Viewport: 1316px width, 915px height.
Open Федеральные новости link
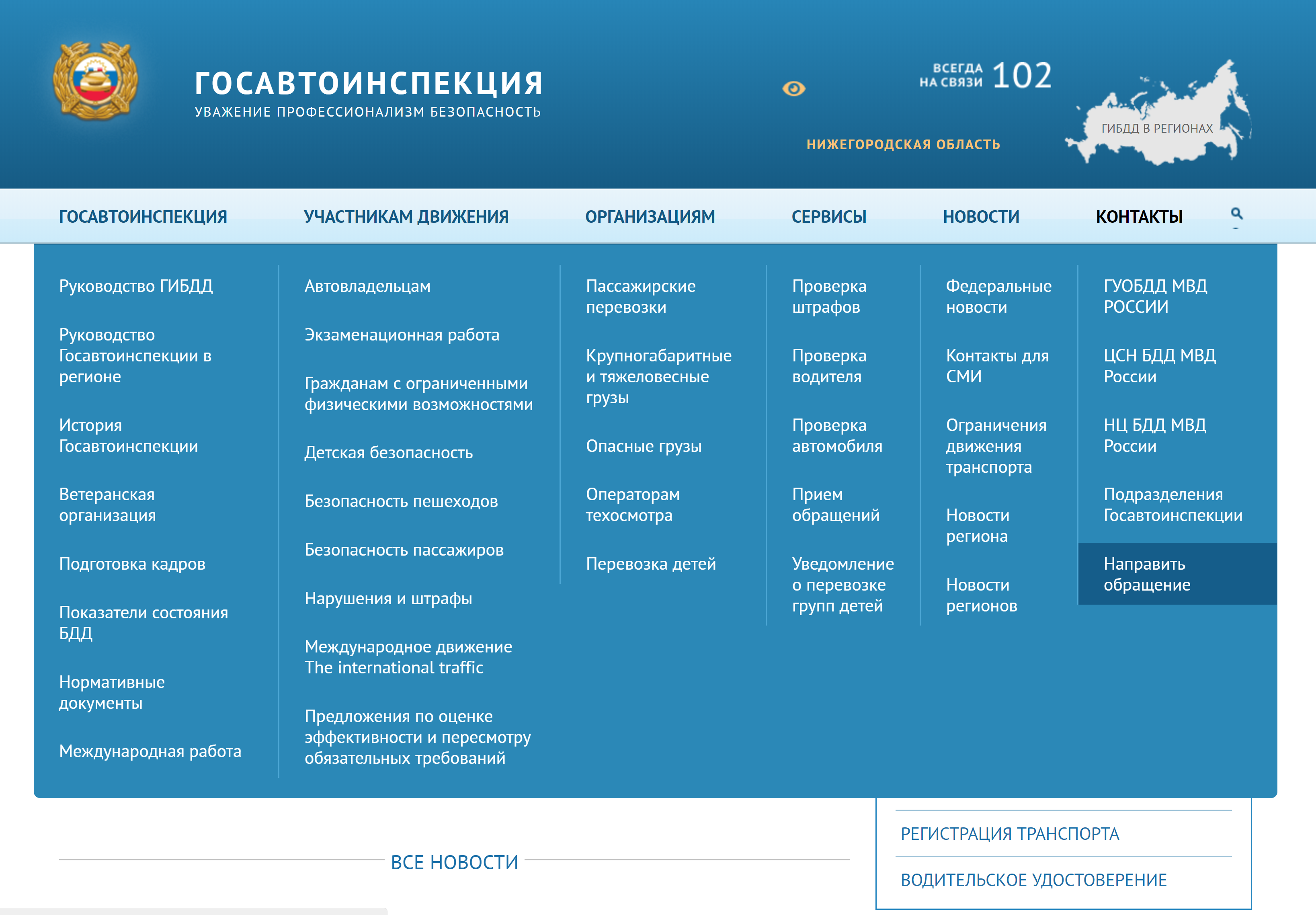[999, 296]
